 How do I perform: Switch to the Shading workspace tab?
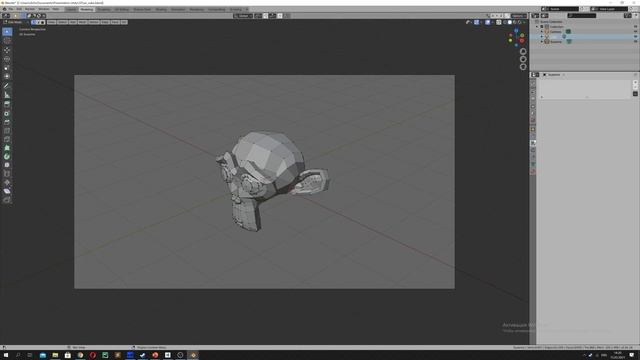tap(161, 9)
